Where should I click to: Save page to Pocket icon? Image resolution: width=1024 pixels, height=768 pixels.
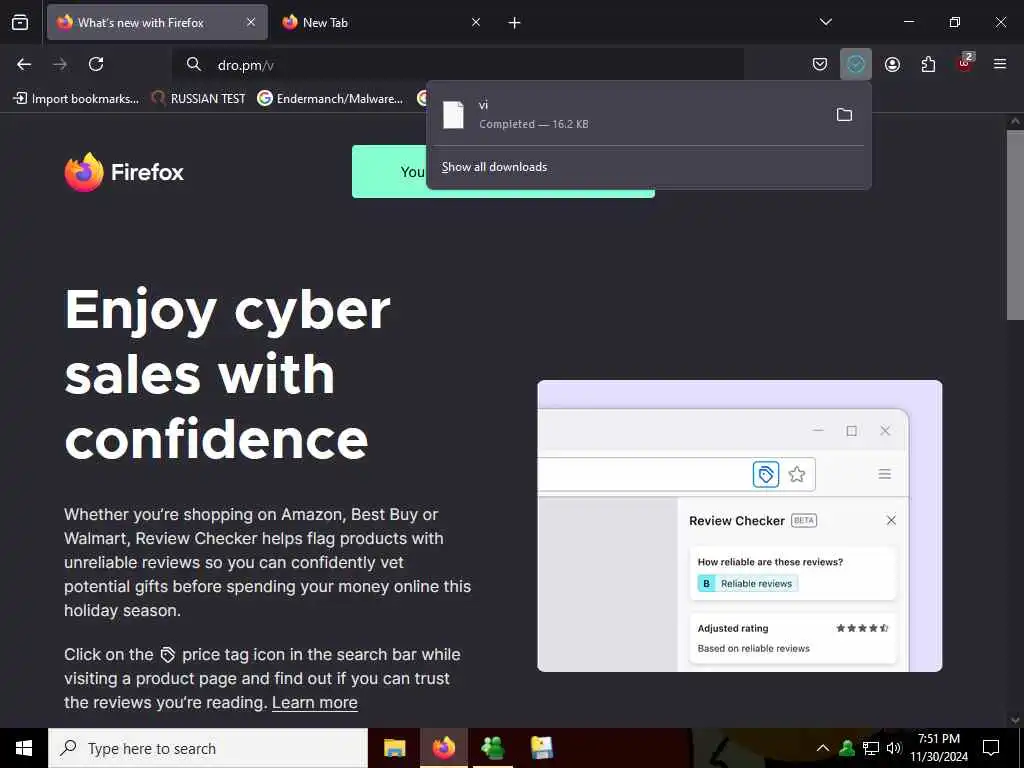tap(820, 64)
